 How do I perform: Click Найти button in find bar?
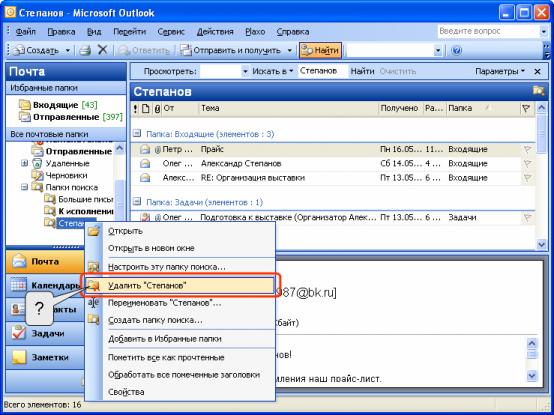tap(362, 71)
